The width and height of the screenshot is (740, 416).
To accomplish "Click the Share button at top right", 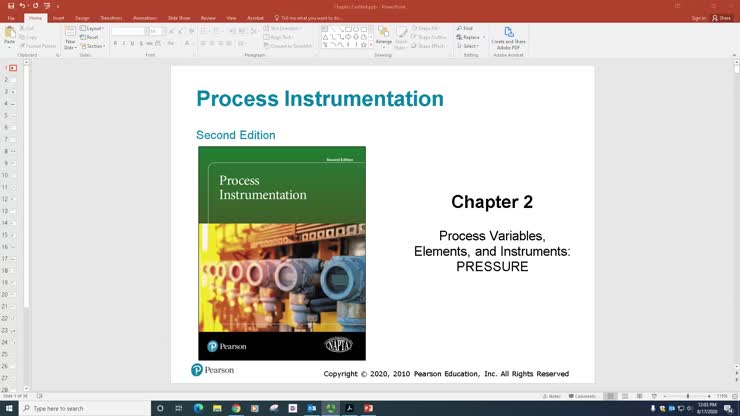I will 721,18.
